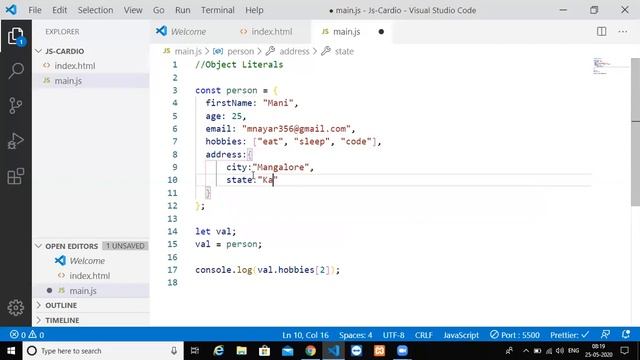This screenshot has width=640, height=360.
Task: Click the unsaved dot on main.js tab
Action: [381, 31]
